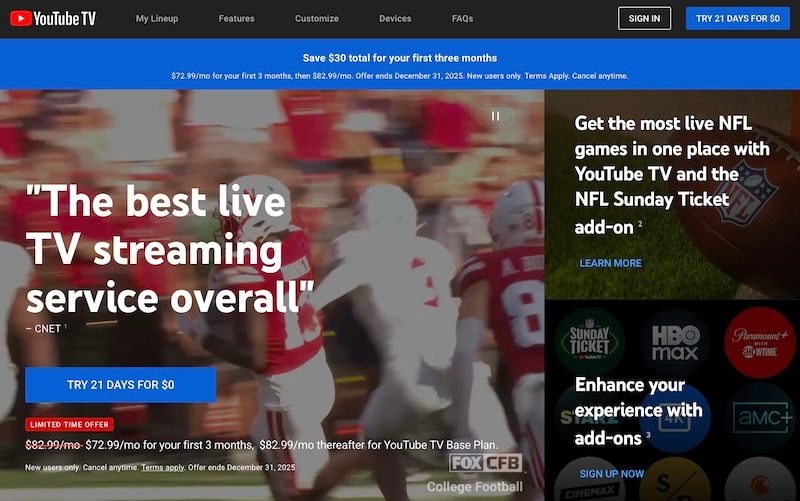Viewport: 800px width, 501px height.
Task: Click the CNET attribution text
Action: pos(46,329)
